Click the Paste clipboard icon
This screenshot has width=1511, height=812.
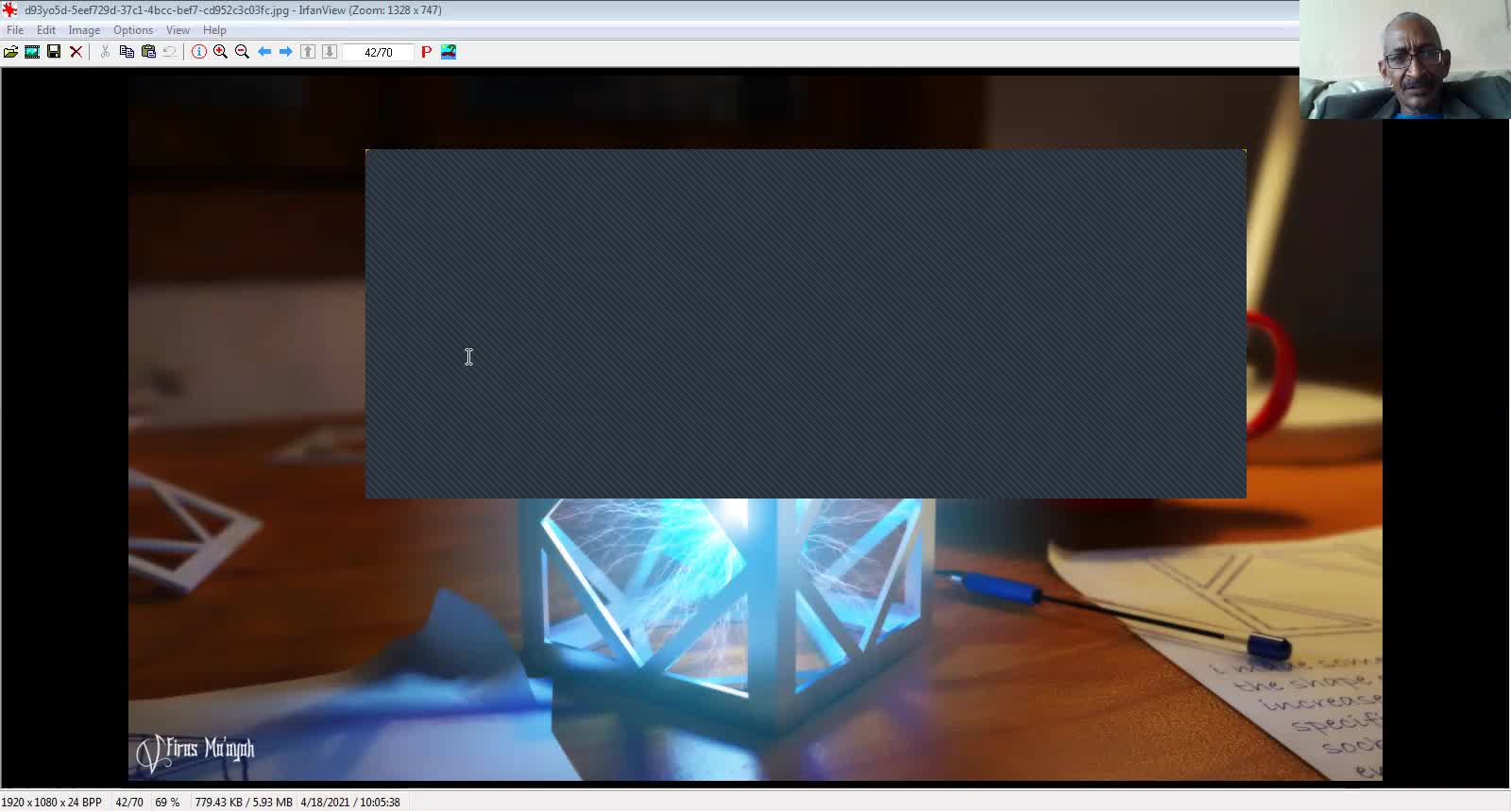click(148, 52)
